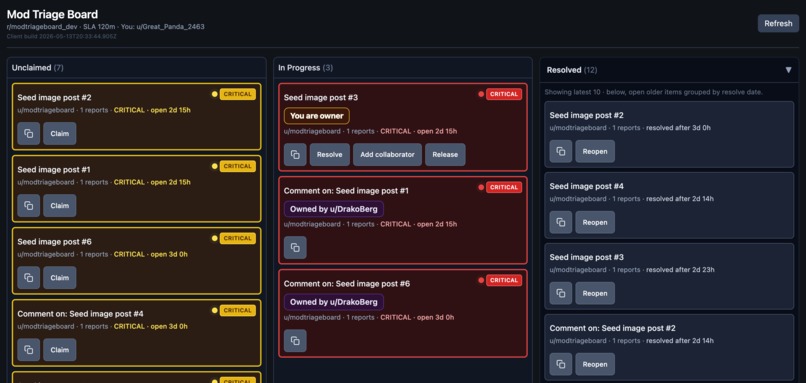The image size is (806, 383).
Task: Click the 'Mod Triage Board' title
Action: (52, 14)
